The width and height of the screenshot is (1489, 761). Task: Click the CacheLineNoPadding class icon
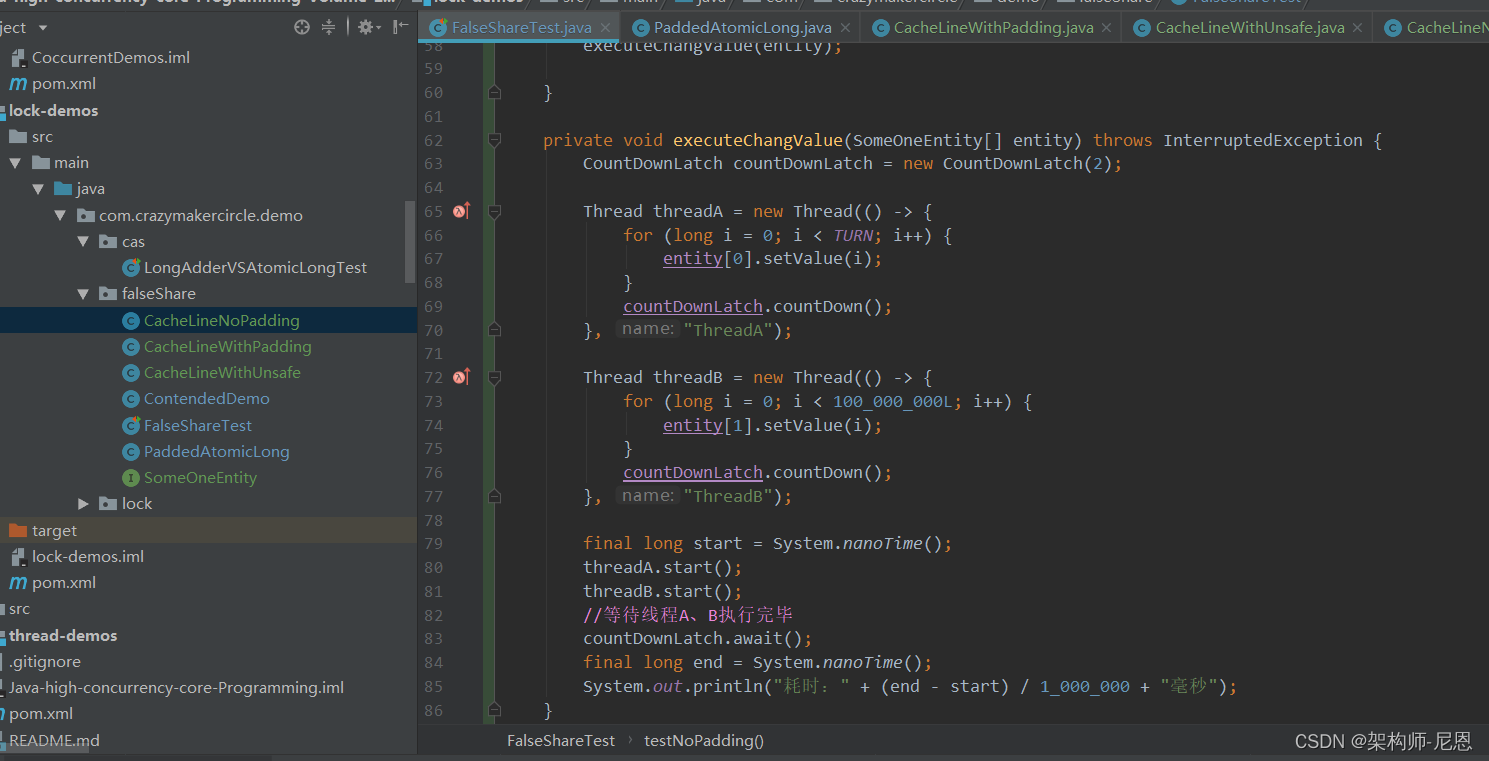[x=130, y=321]
